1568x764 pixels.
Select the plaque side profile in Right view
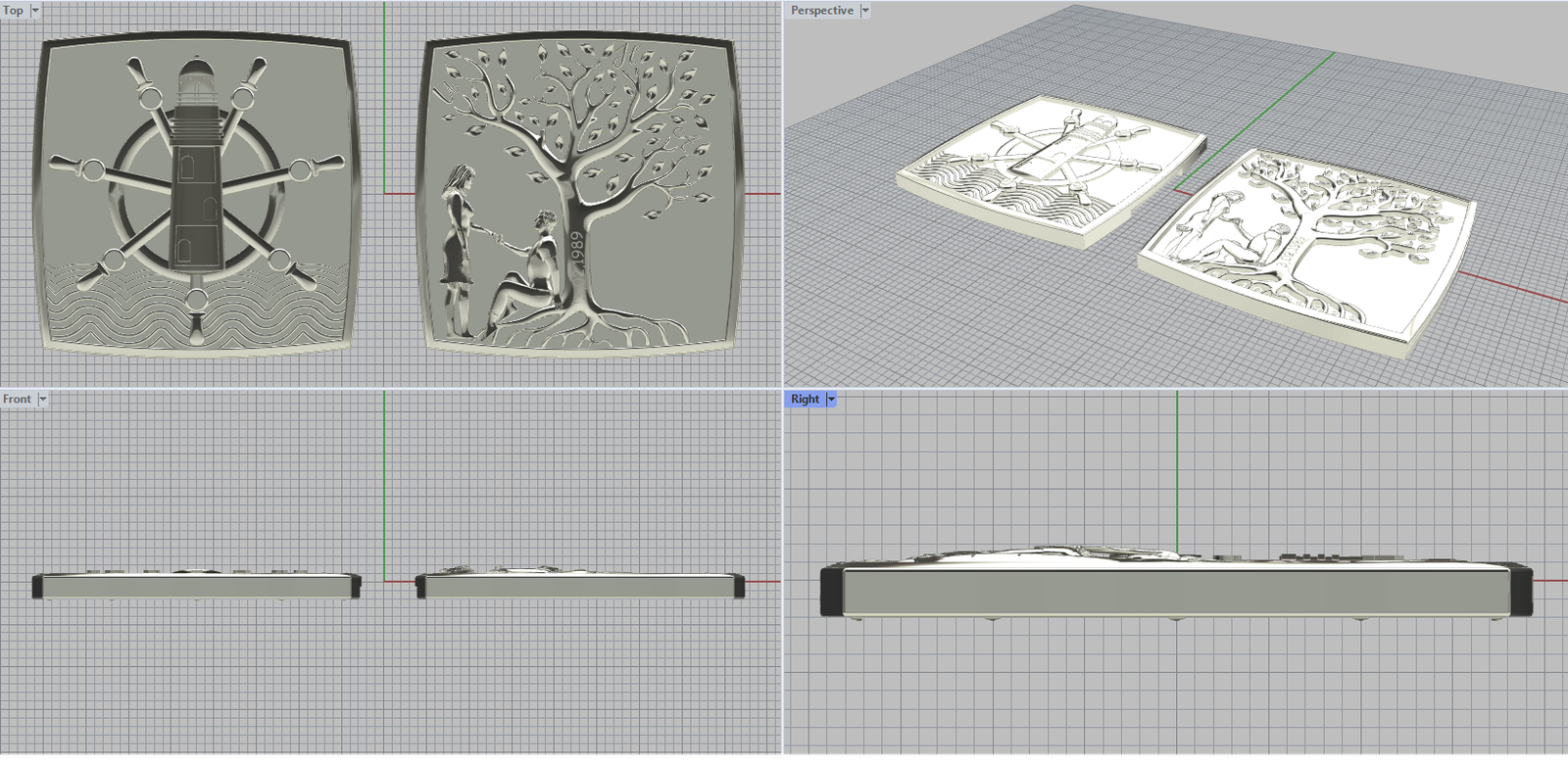coord(1176,592)
